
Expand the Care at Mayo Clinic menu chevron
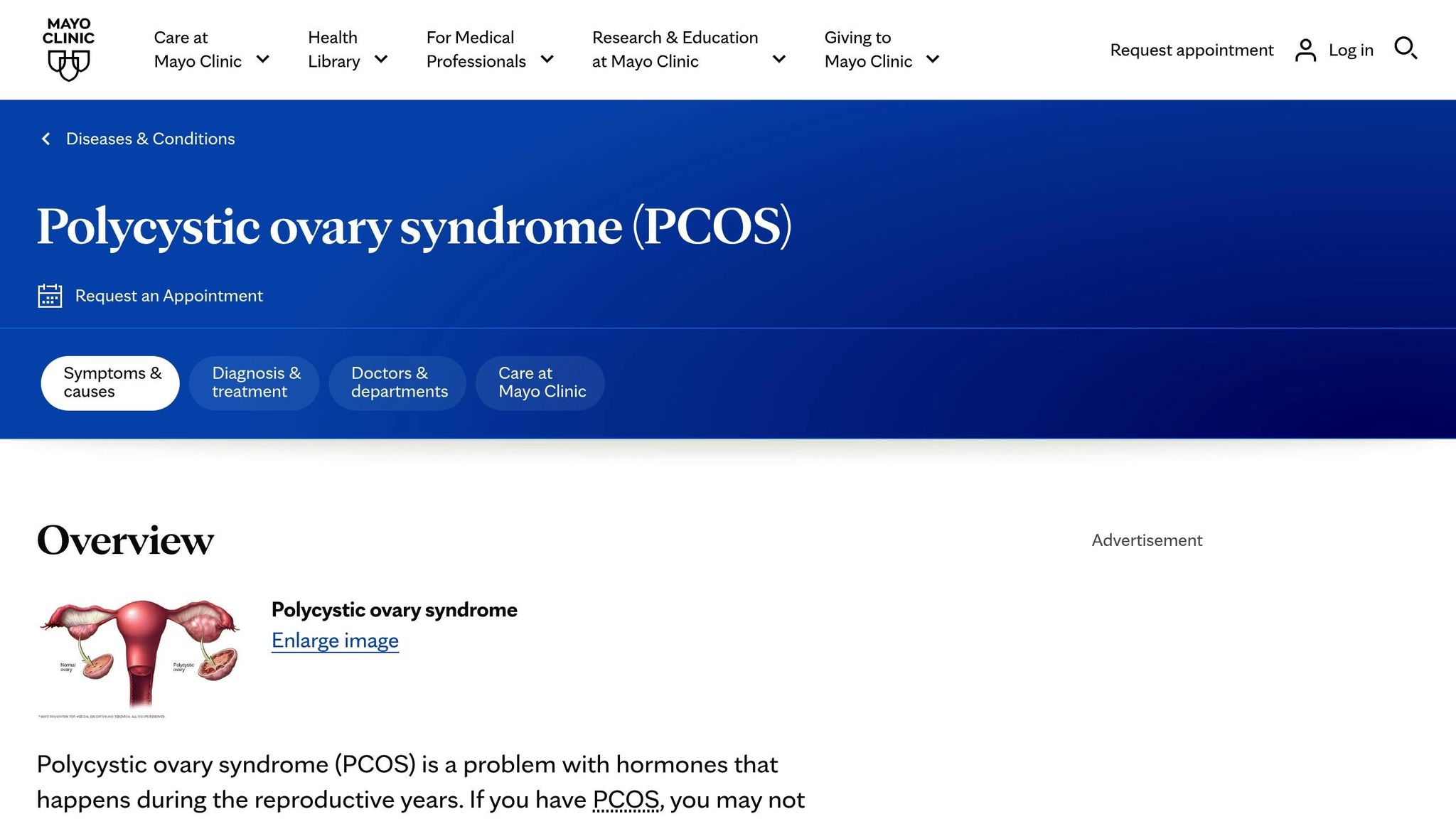[264, 60]
